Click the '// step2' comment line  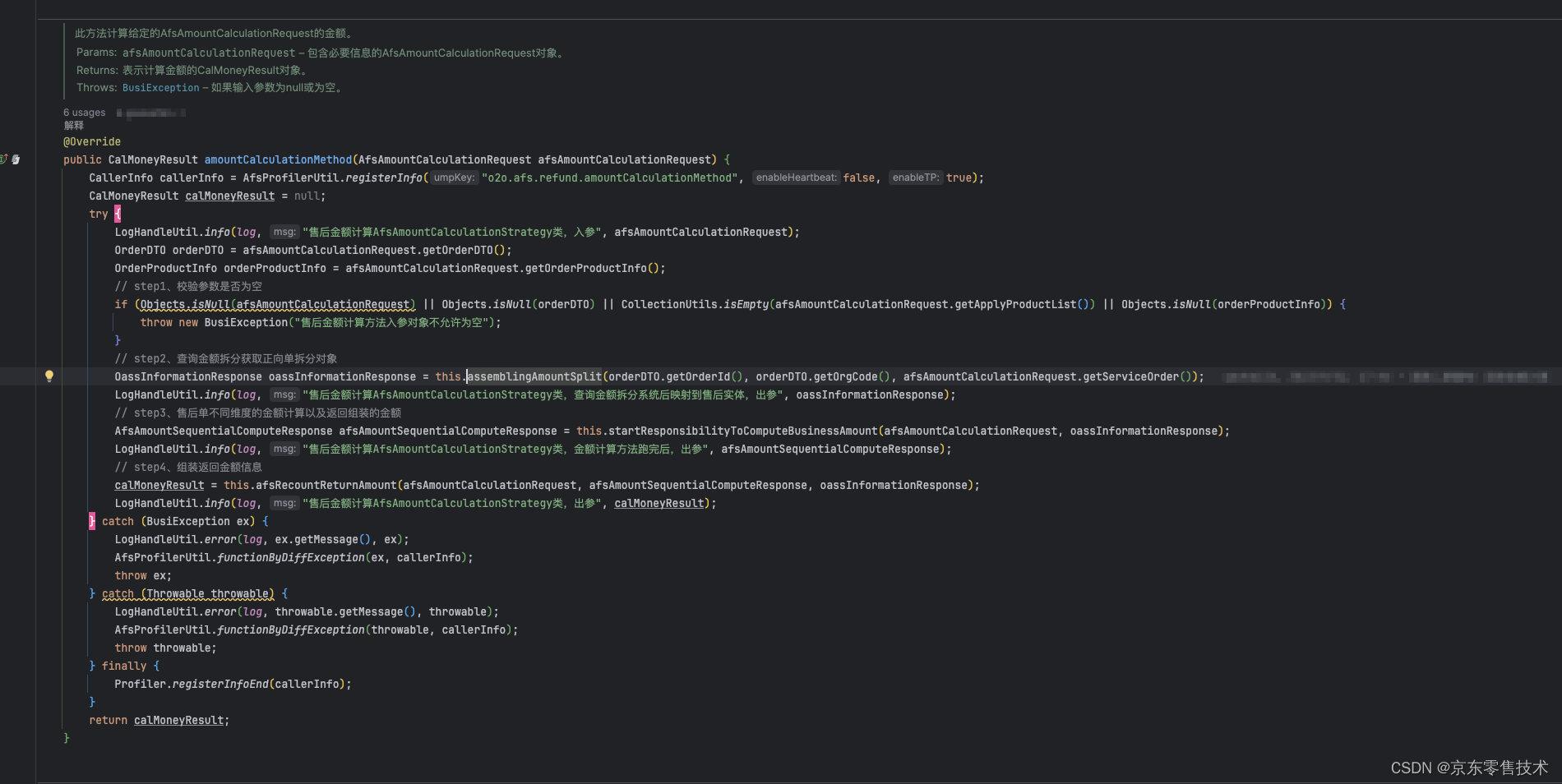tap(226, 358)
